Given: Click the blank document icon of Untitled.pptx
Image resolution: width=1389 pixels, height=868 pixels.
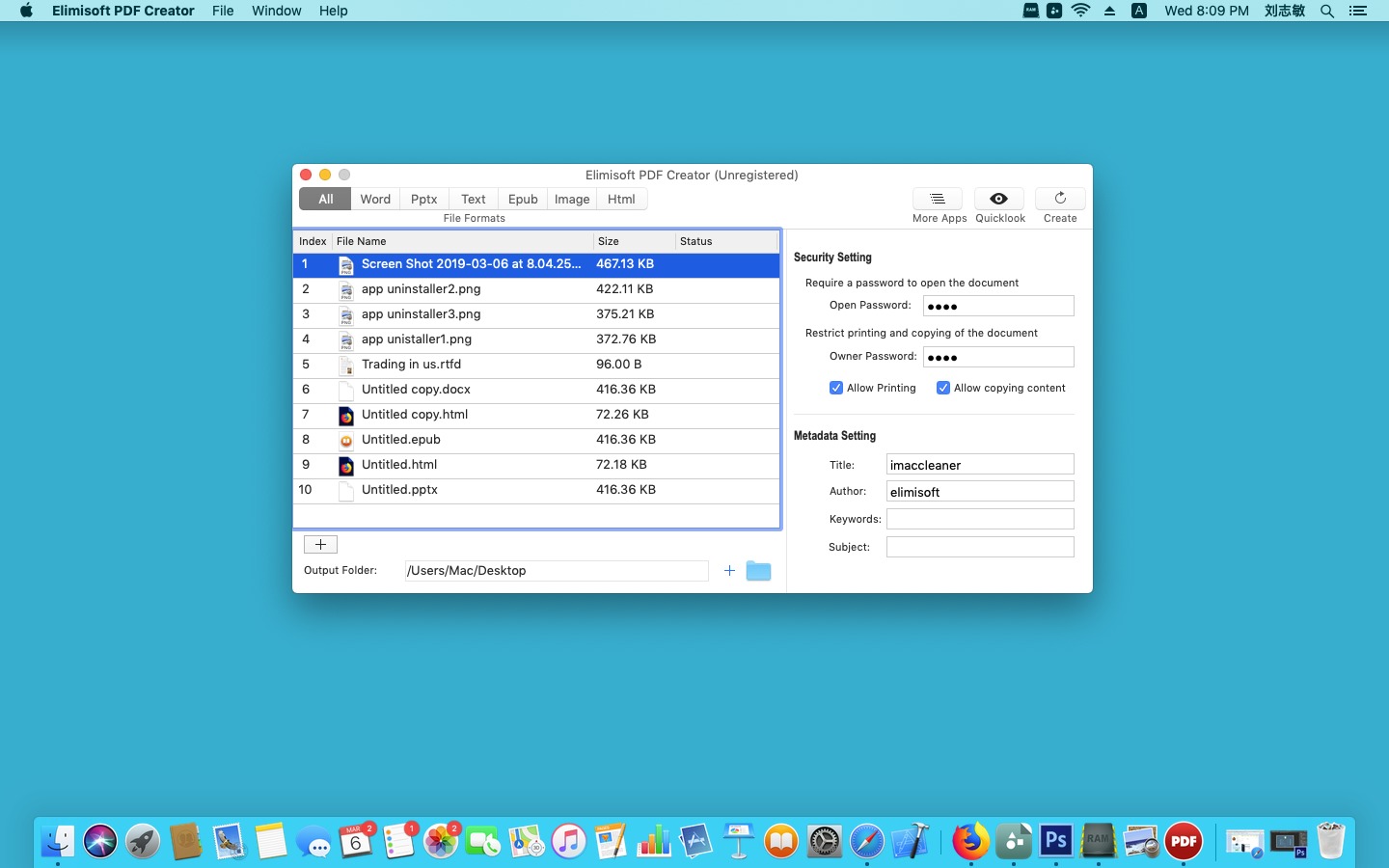Looking at the screenshot, I should (x=346, y=490).
